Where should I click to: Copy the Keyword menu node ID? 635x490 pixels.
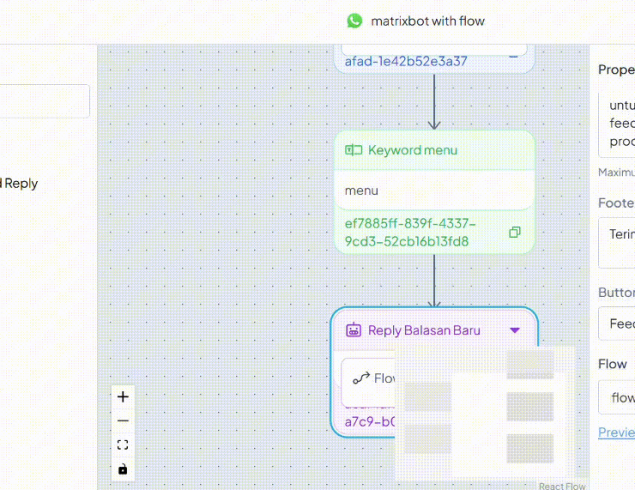coord(514,232)
